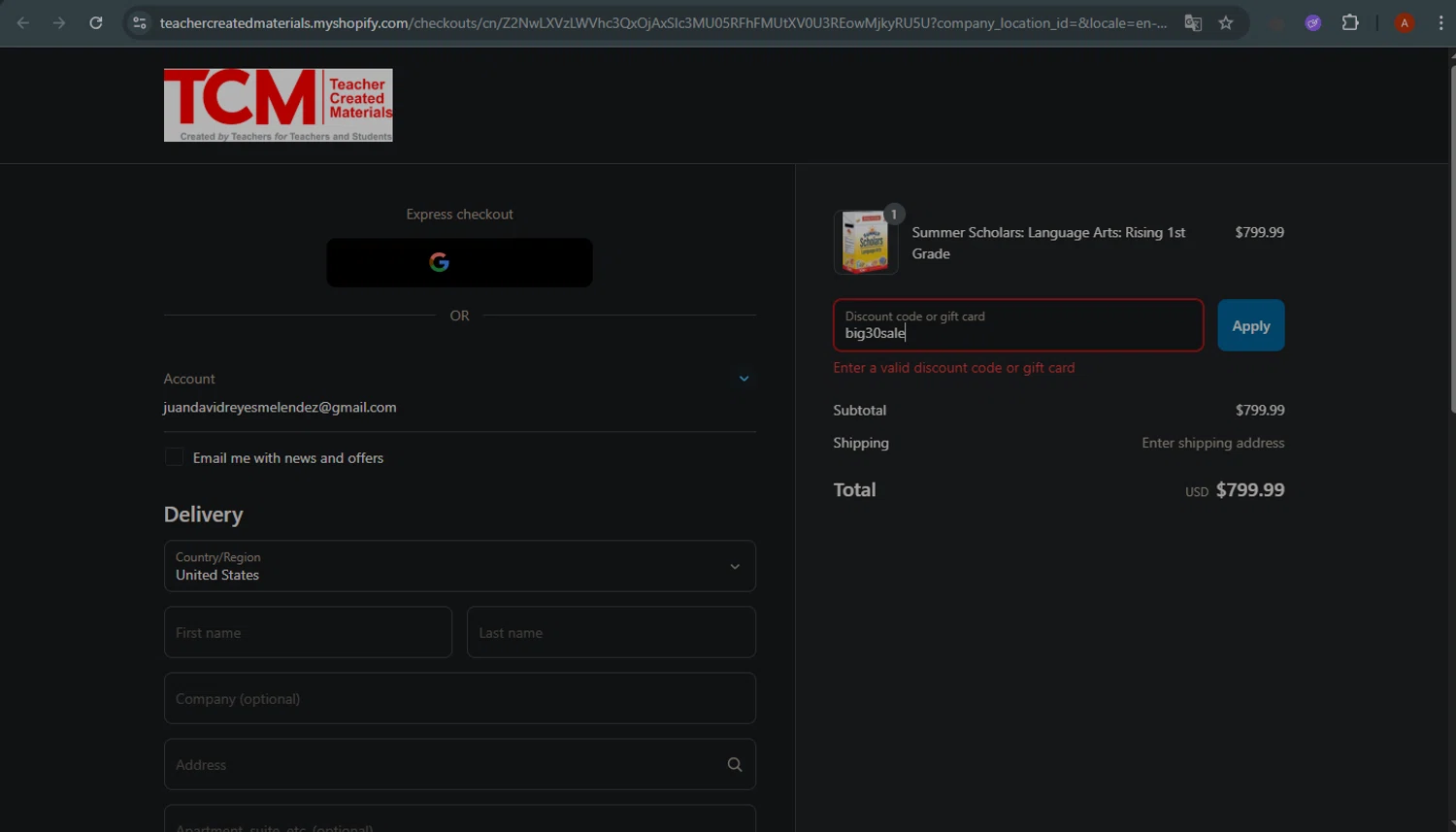Click the 'Delivery' heading
Screen dimensions: 1456x832
pos(203,515)
